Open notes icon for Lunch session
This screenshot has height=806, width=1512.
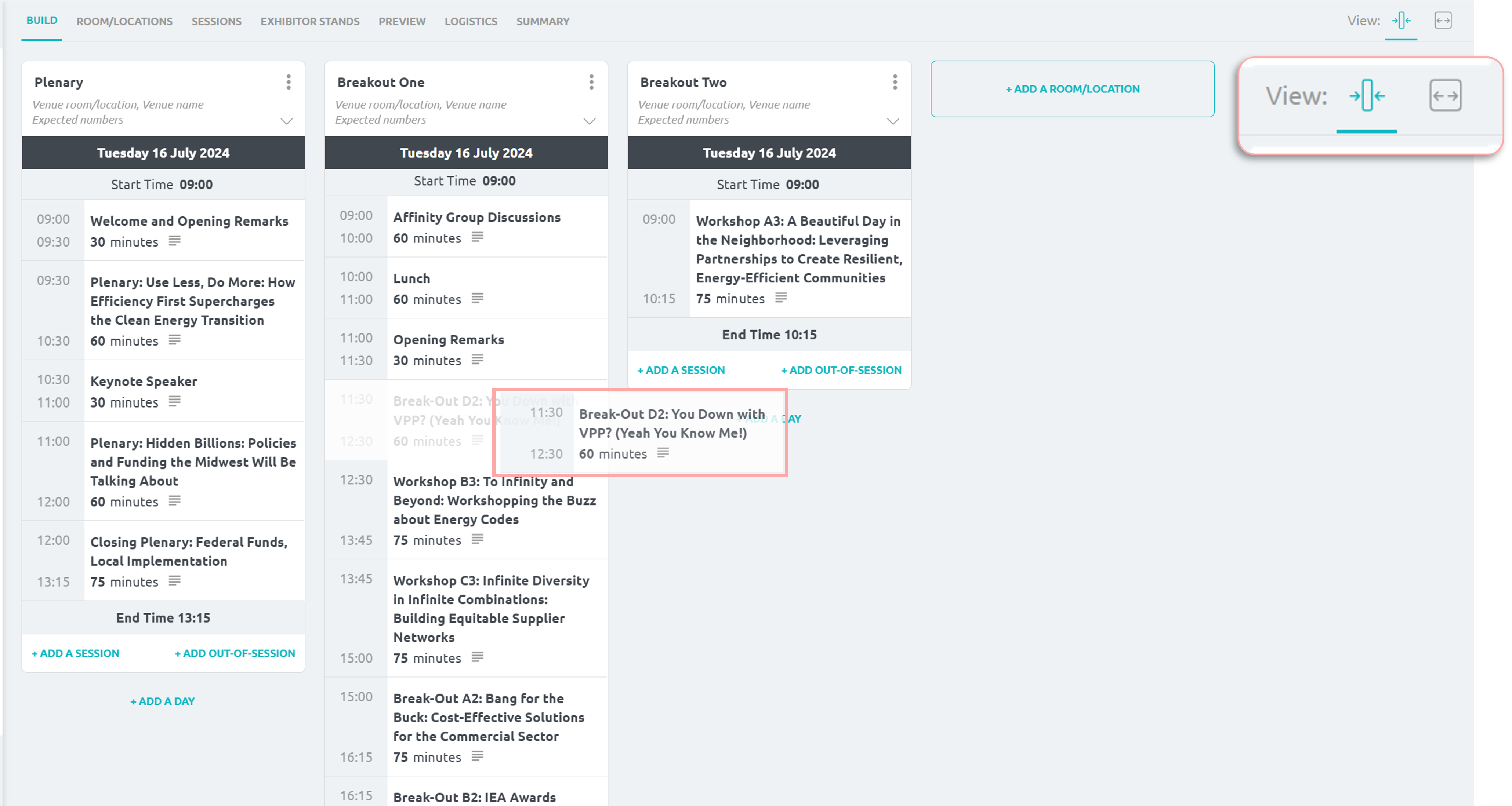(x=477, y=299)
